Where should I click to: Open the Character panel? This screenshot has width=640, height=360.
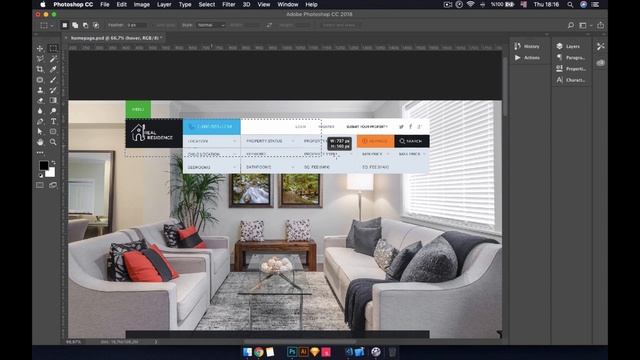click(x=571, y=80)
